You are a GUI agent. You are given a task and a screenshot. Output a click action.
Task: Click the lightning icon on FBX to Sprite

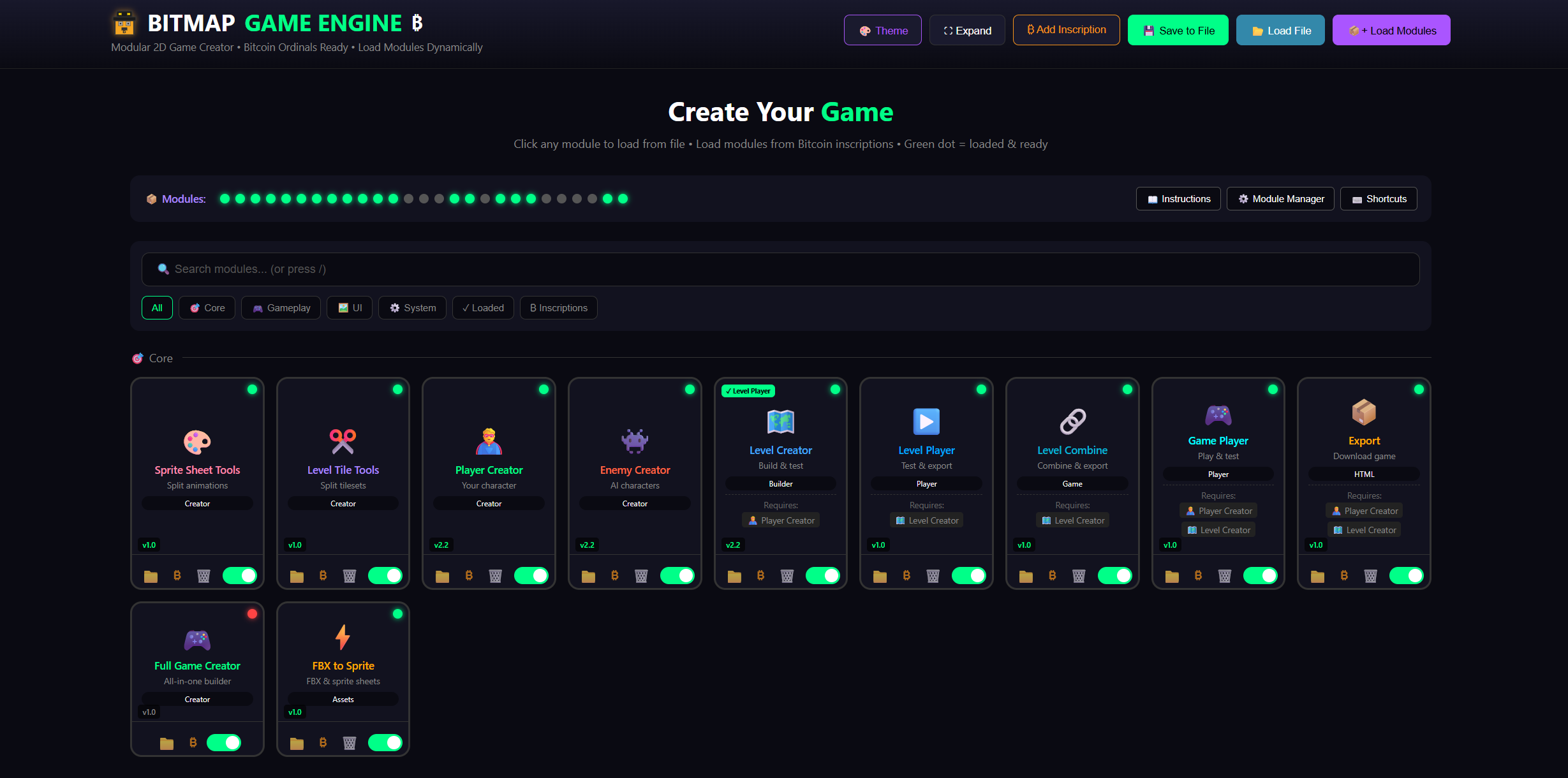[x=343, y=637]
